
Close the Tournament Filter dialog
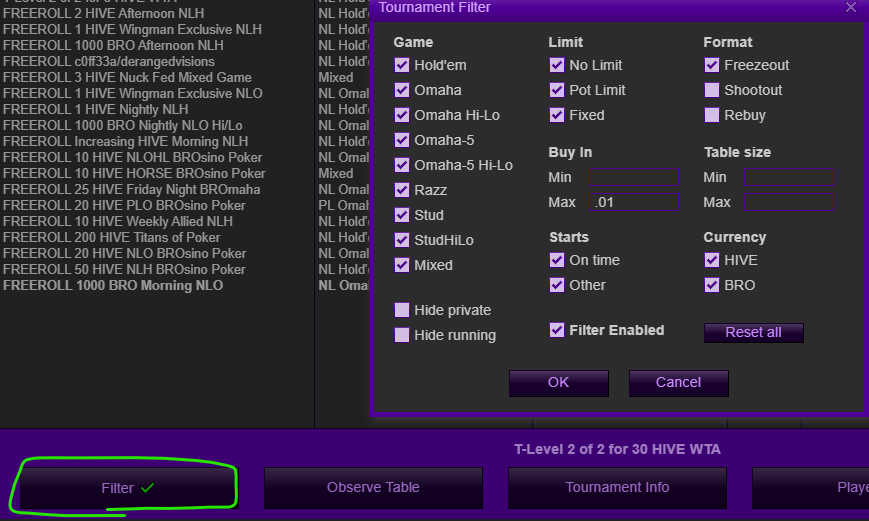(851, 7)
